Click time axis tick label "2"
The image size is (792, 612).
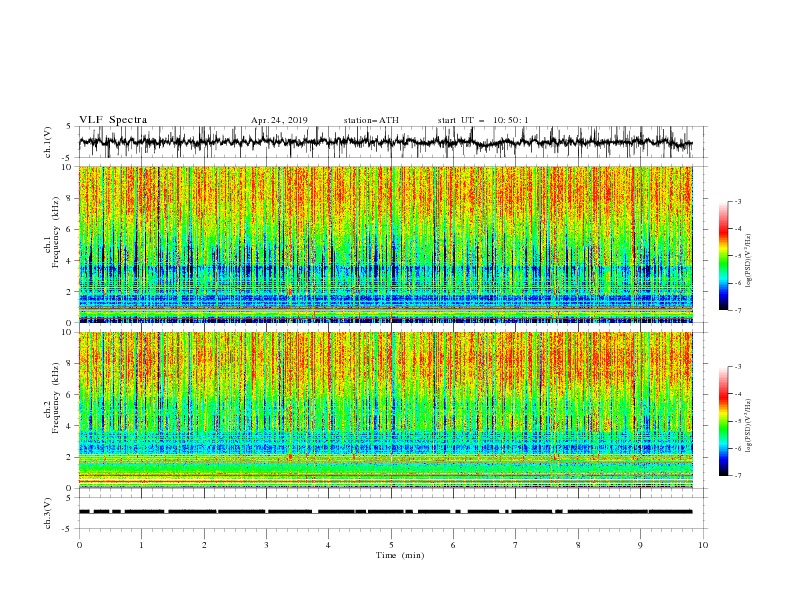[204, 545]
